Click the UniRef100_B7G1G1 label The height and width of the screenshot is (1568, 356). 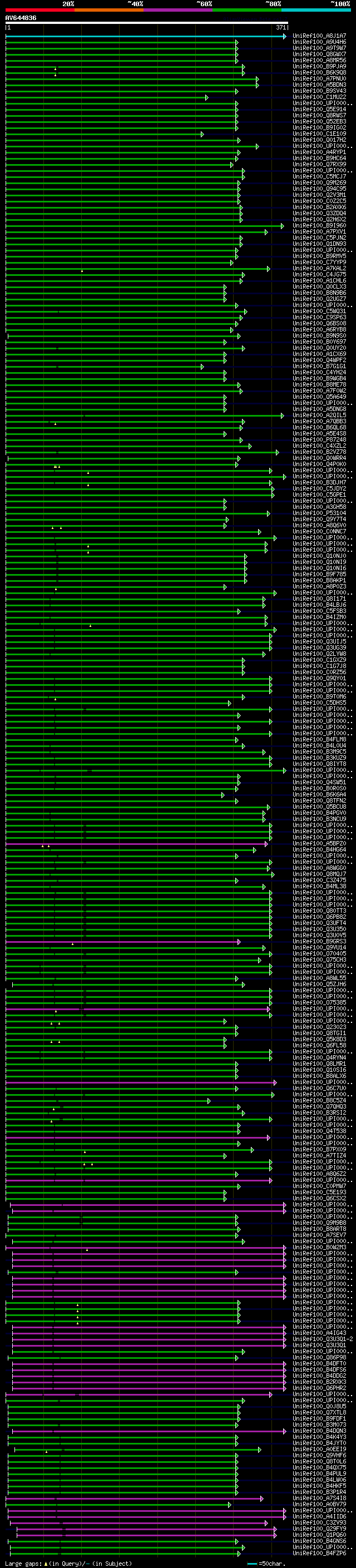tap(319, 366)
